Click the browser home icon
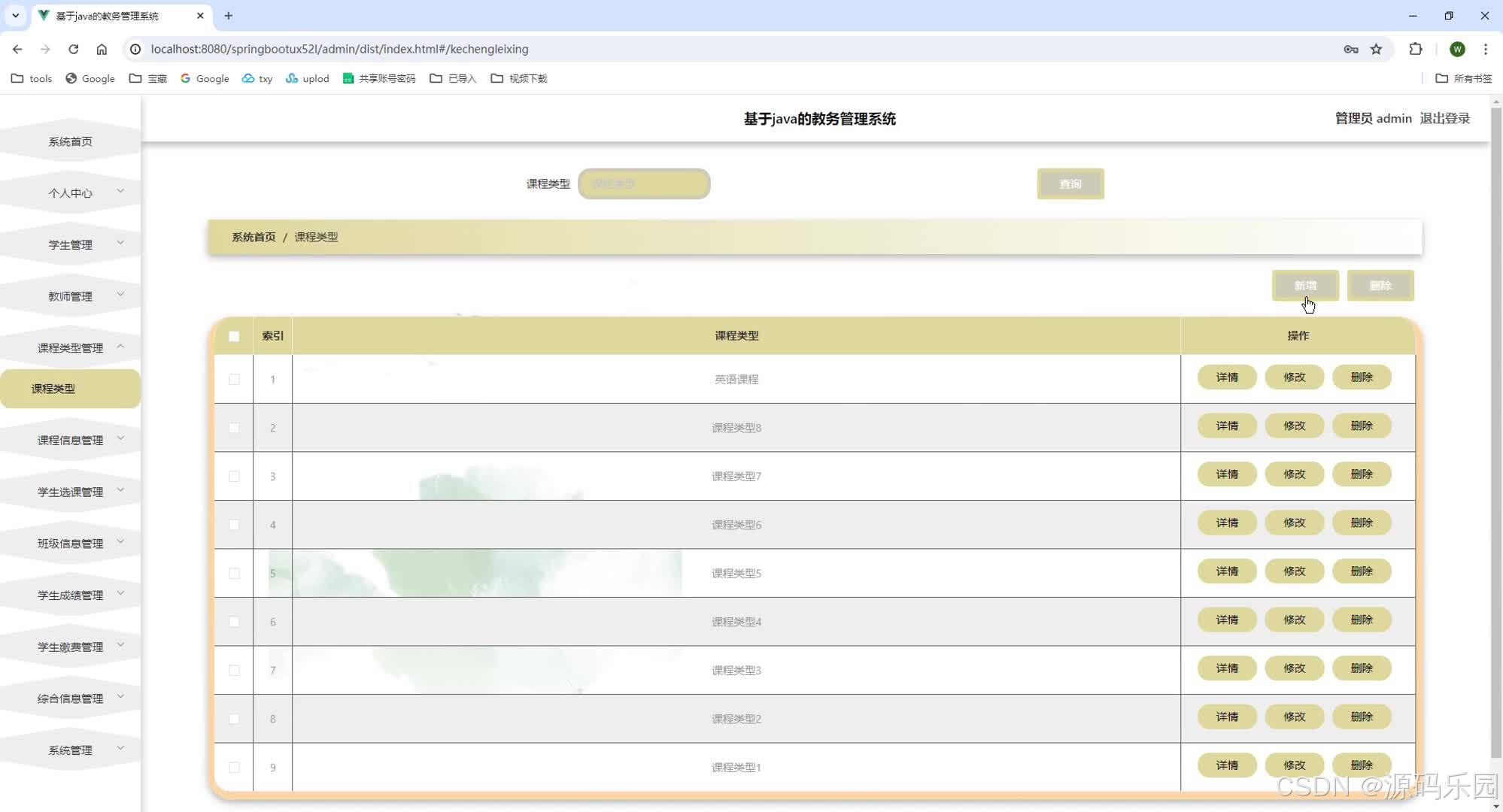Viewport: 1503px width, 812px height. coord(102,49)
